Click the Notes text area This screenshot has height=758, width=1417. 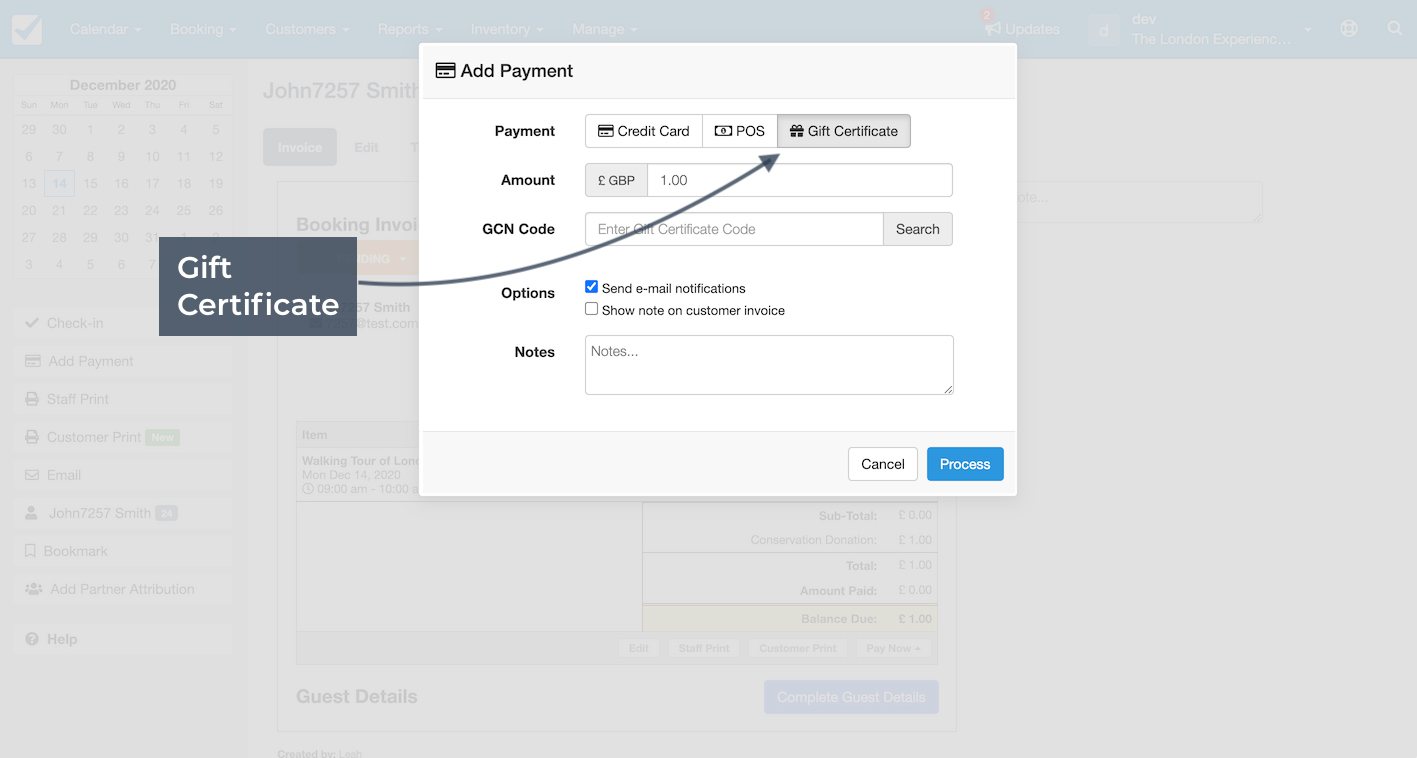(769, 365)
